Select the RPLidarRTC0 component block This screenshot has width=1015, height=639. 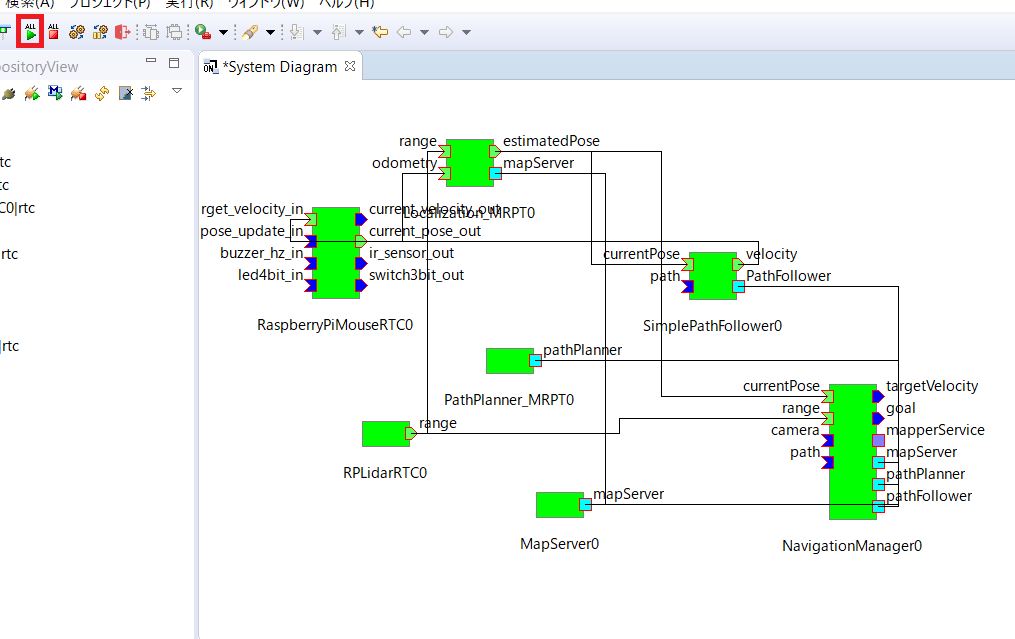point(384,433)
